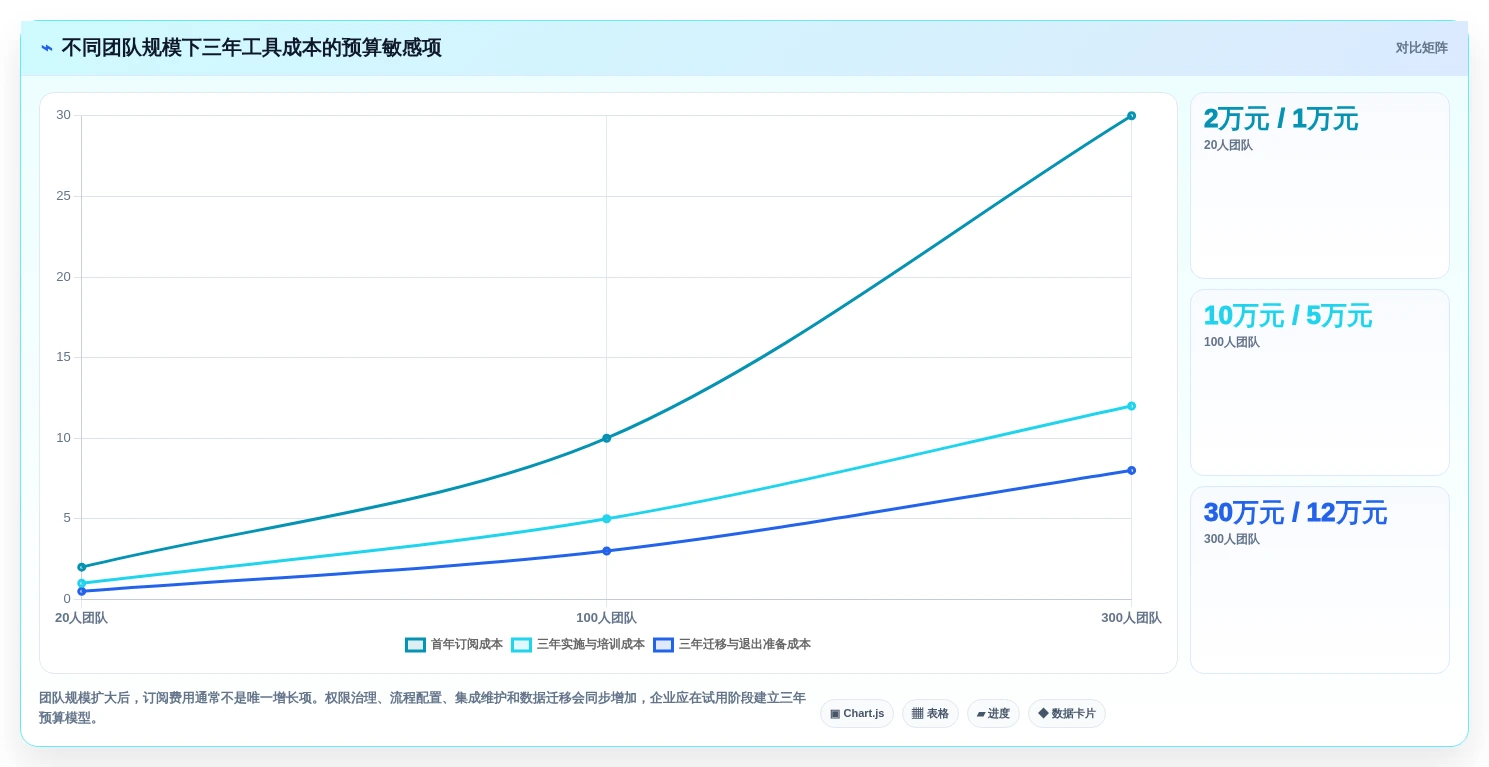
Task: Select the 三年实施与培训成本 point at 100人团队
Action: click(x=606, y=519)
